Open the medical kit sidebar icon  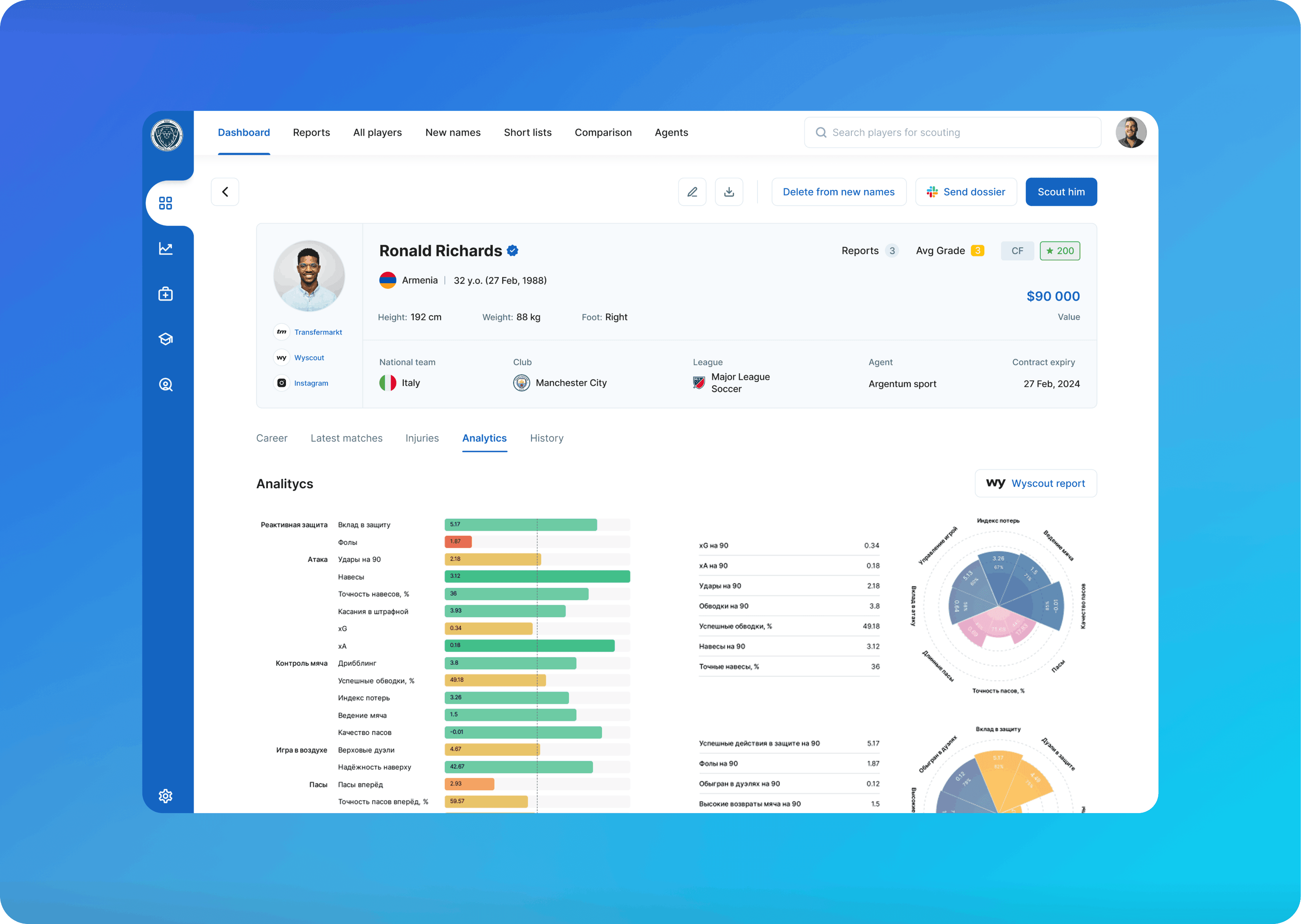166,294
